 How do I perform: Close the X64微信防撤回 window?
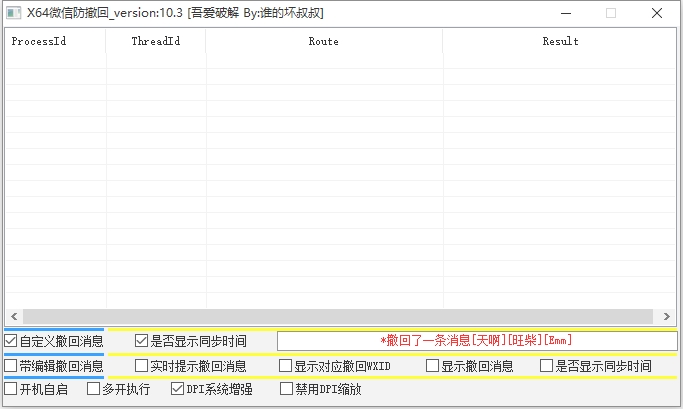pyautogui.click(x=657, y=13)
